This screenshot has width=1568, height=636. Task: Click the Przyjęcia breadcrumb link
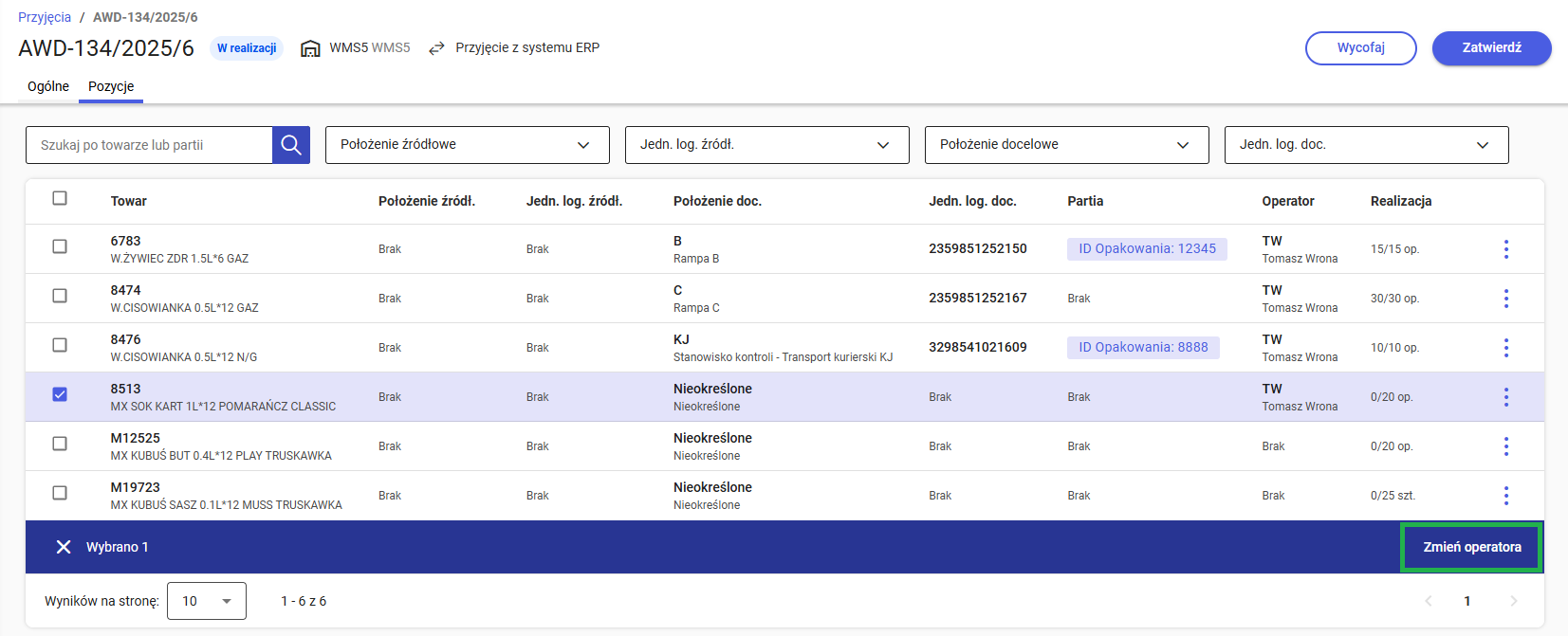point(45,17)
